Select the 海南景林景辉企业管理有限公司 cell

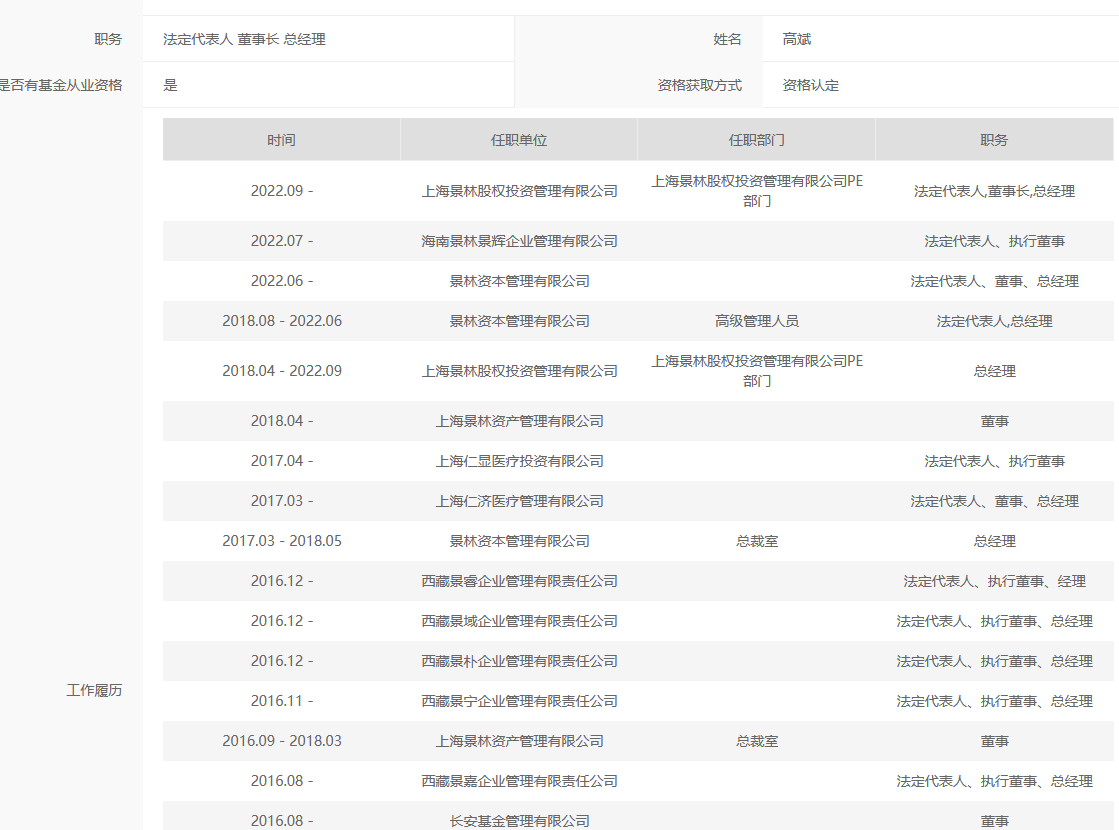[x=519, y=241]
